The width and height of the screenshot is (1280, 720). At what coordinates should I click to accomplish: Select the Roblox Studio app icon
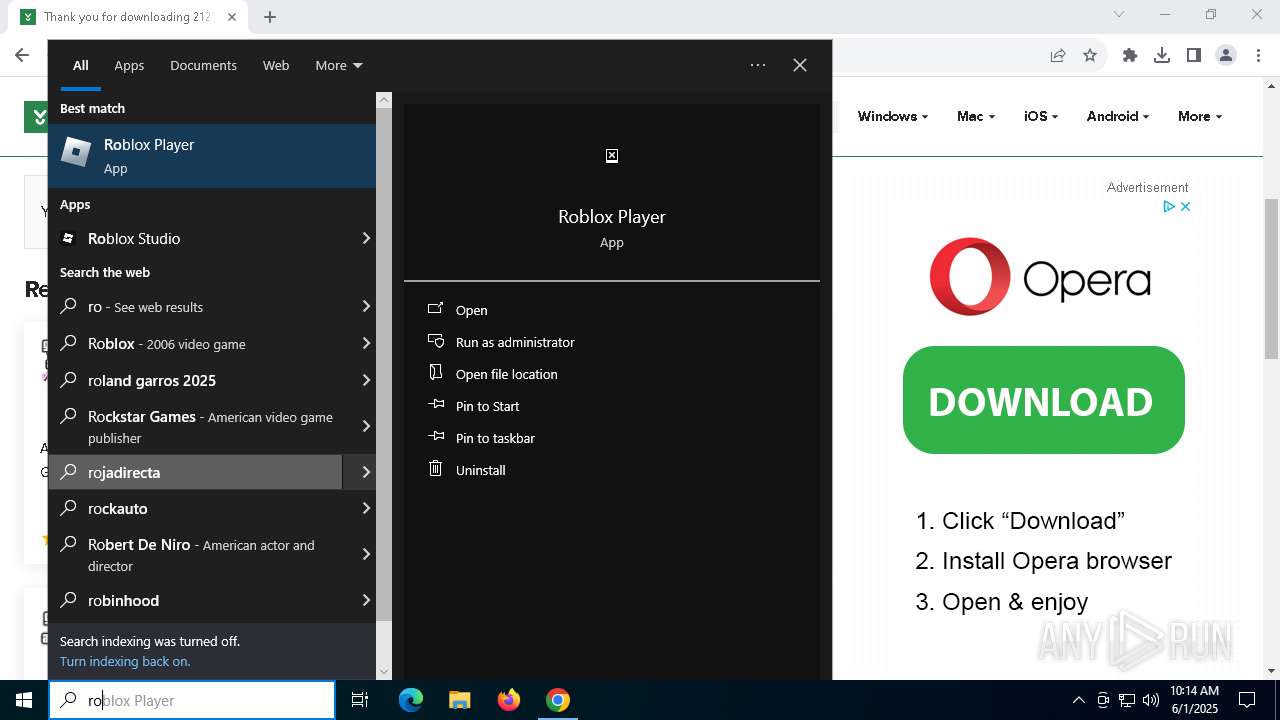68,238
